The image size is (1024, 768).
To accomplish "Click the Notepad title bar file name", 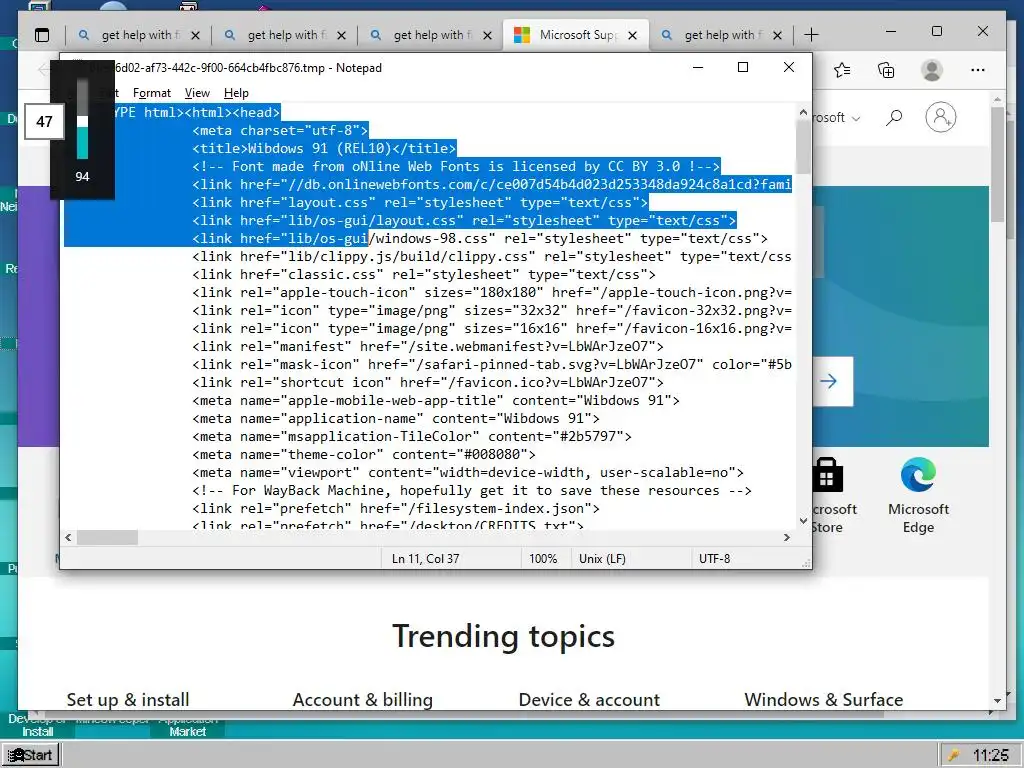I will (x=235, y=68).
